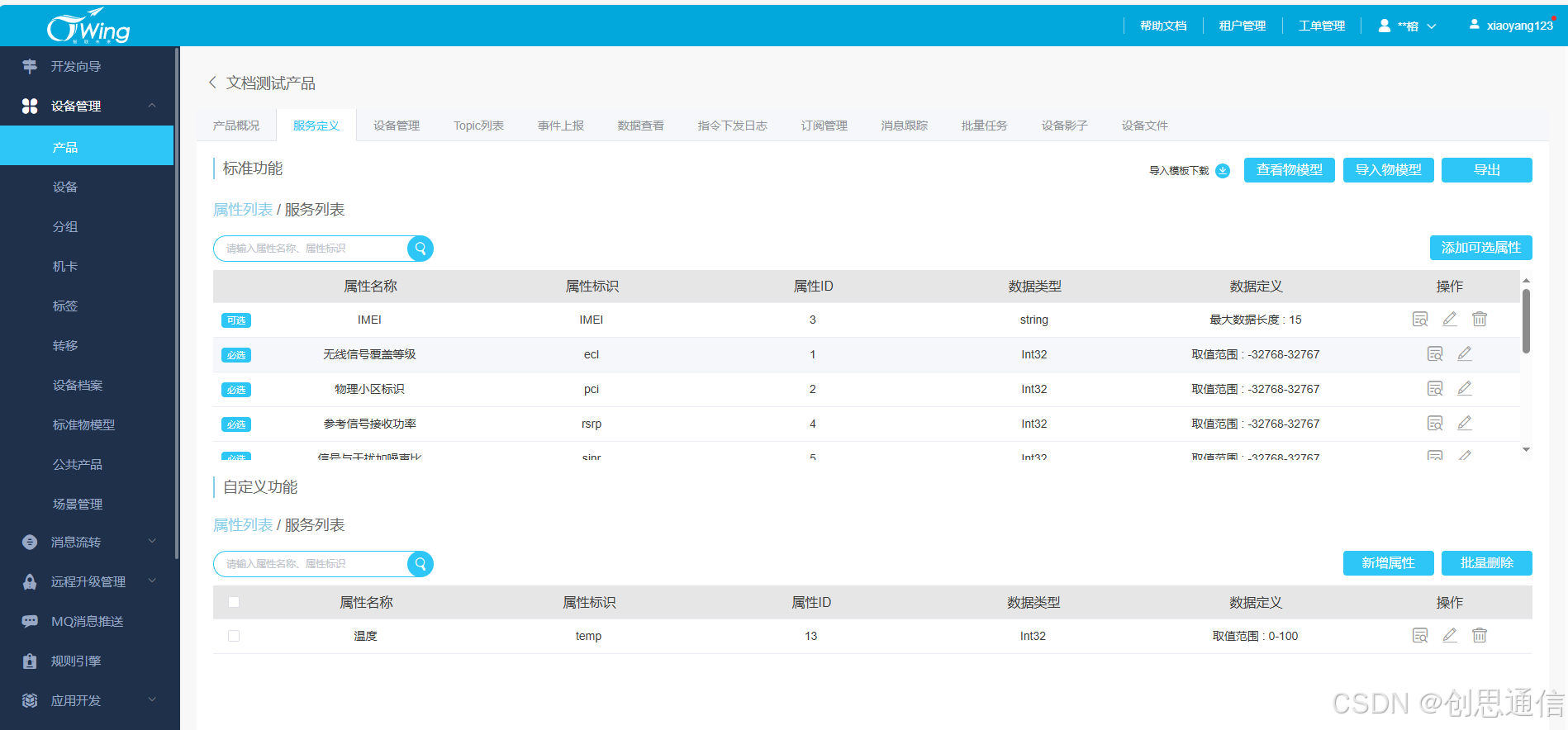Viewport: 1568px width, 730px height.
Task: Edit the IMEI property
Action: click(x=1450, y=320)
